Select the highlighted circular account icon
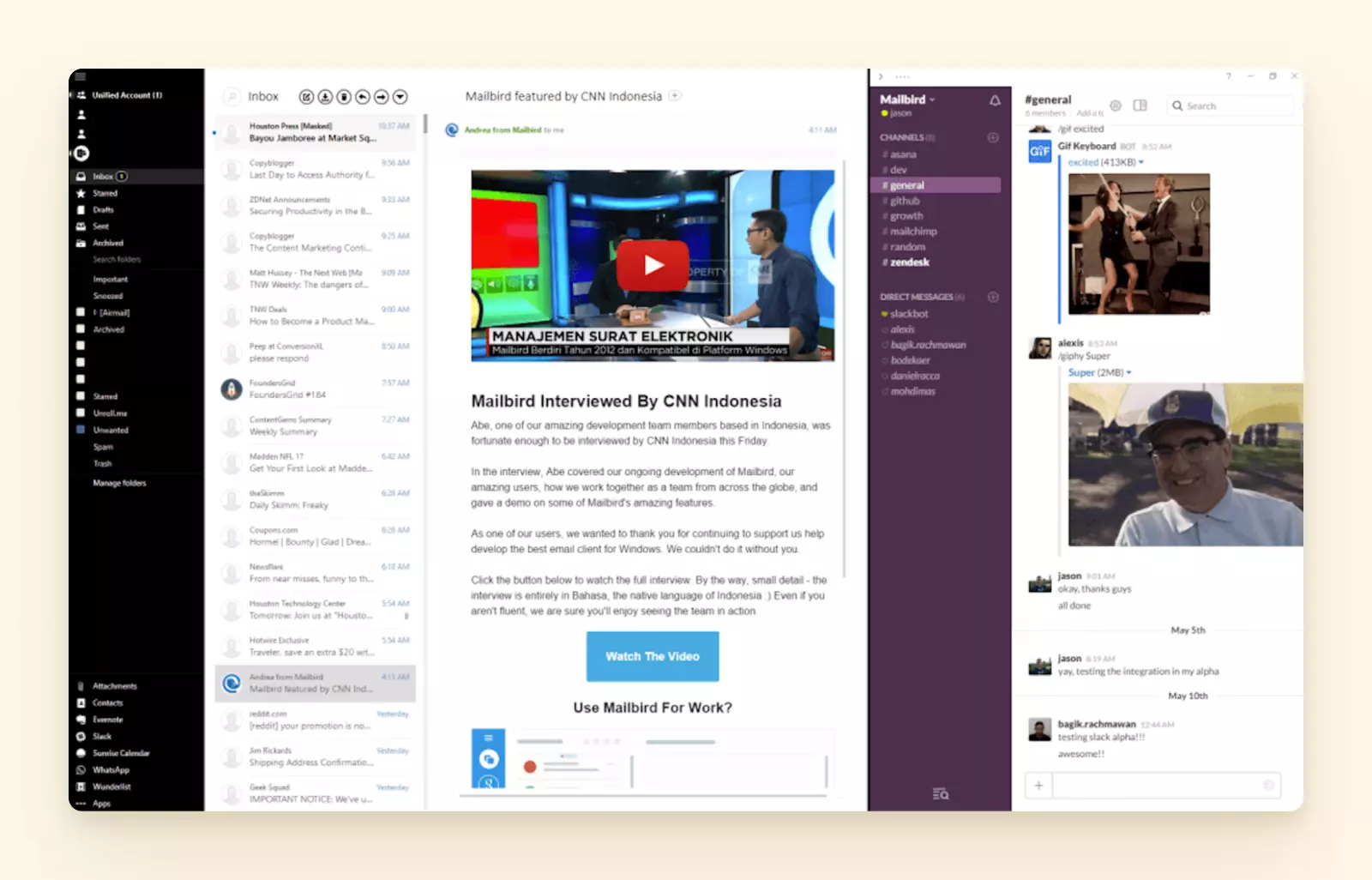This screenshot has height=880, width=1372. [x=81, y=154]
